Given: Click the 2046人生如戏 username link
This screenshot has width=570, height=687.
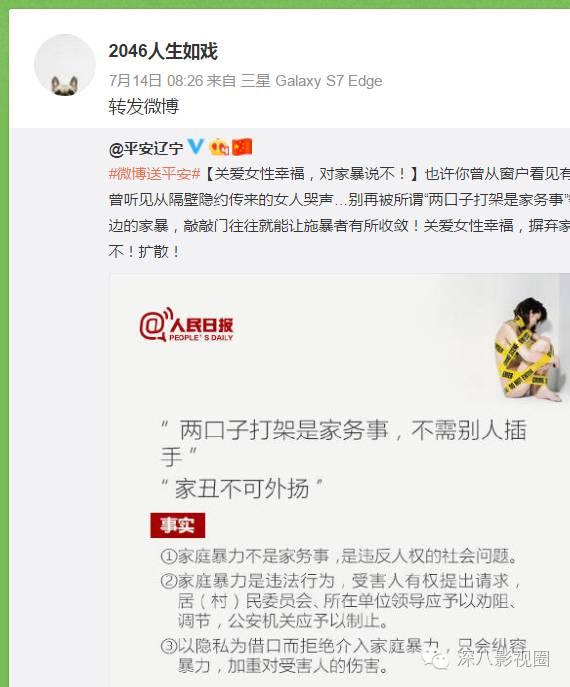Looking at the screenshot, I should [x=163, y=51].
